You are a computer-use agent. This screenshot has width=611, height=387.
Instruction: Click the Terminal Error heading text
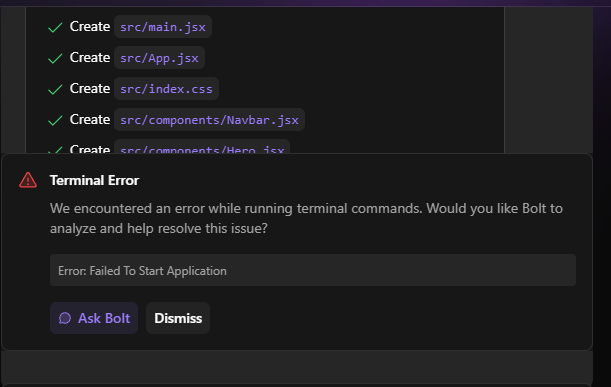click(94, 180)
